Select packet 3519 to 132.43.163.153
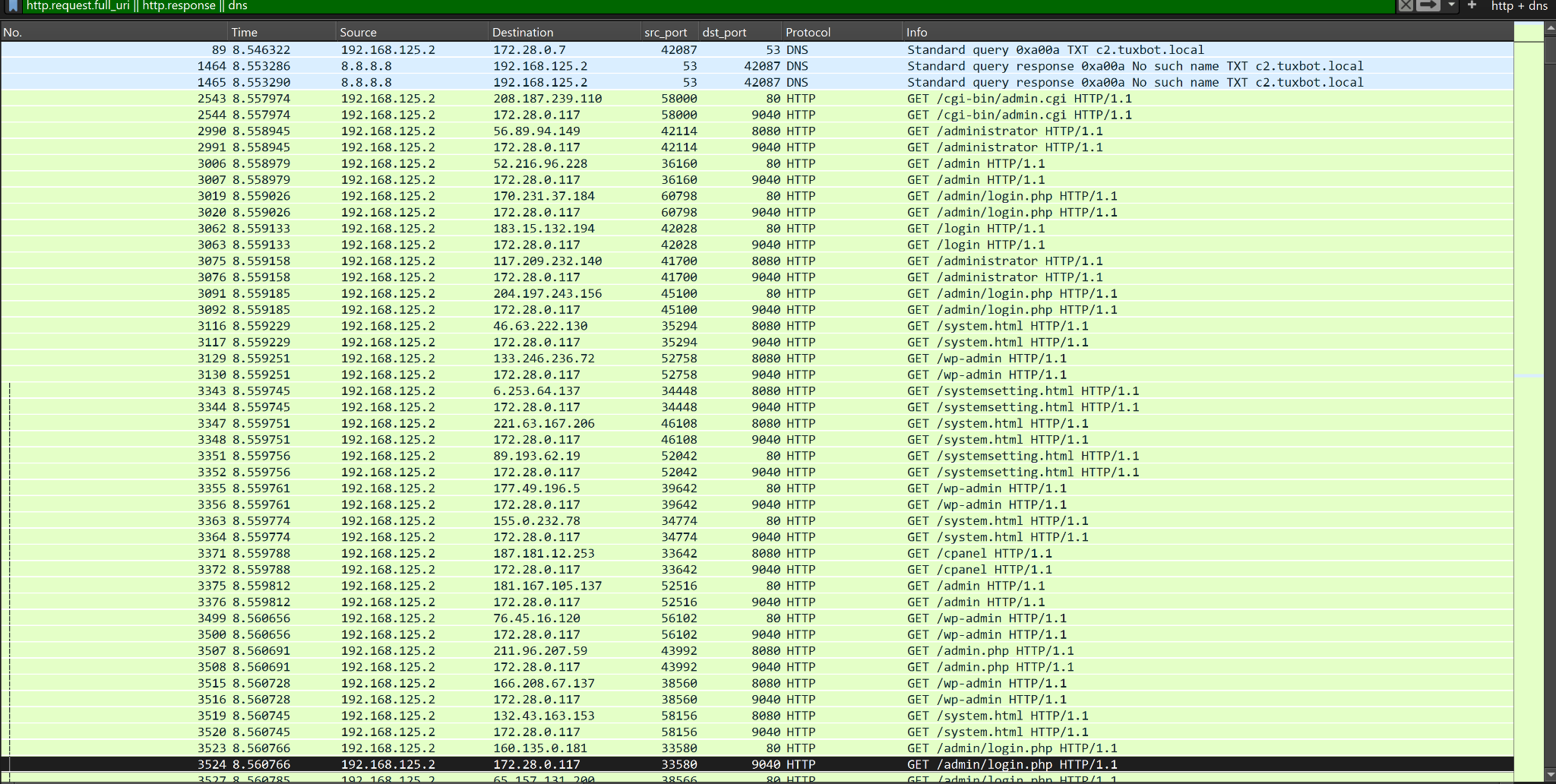Screen dimensions: 1556x784 pyautogui.click(x=757, y=716)
